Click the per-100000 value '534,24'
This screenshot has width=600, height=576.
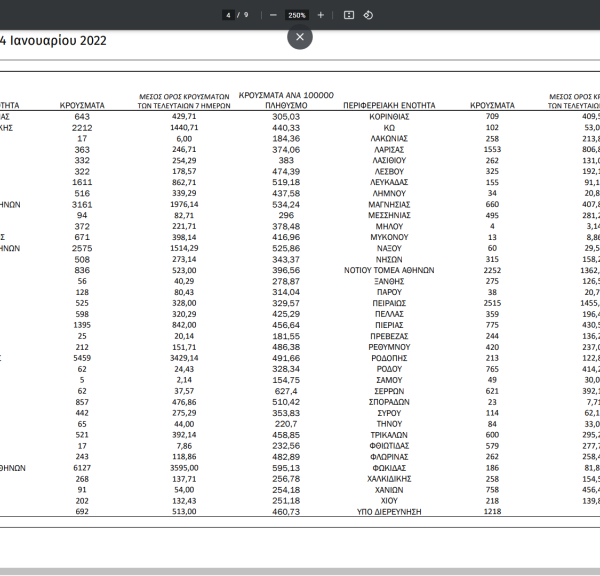(x=286, y=204)
